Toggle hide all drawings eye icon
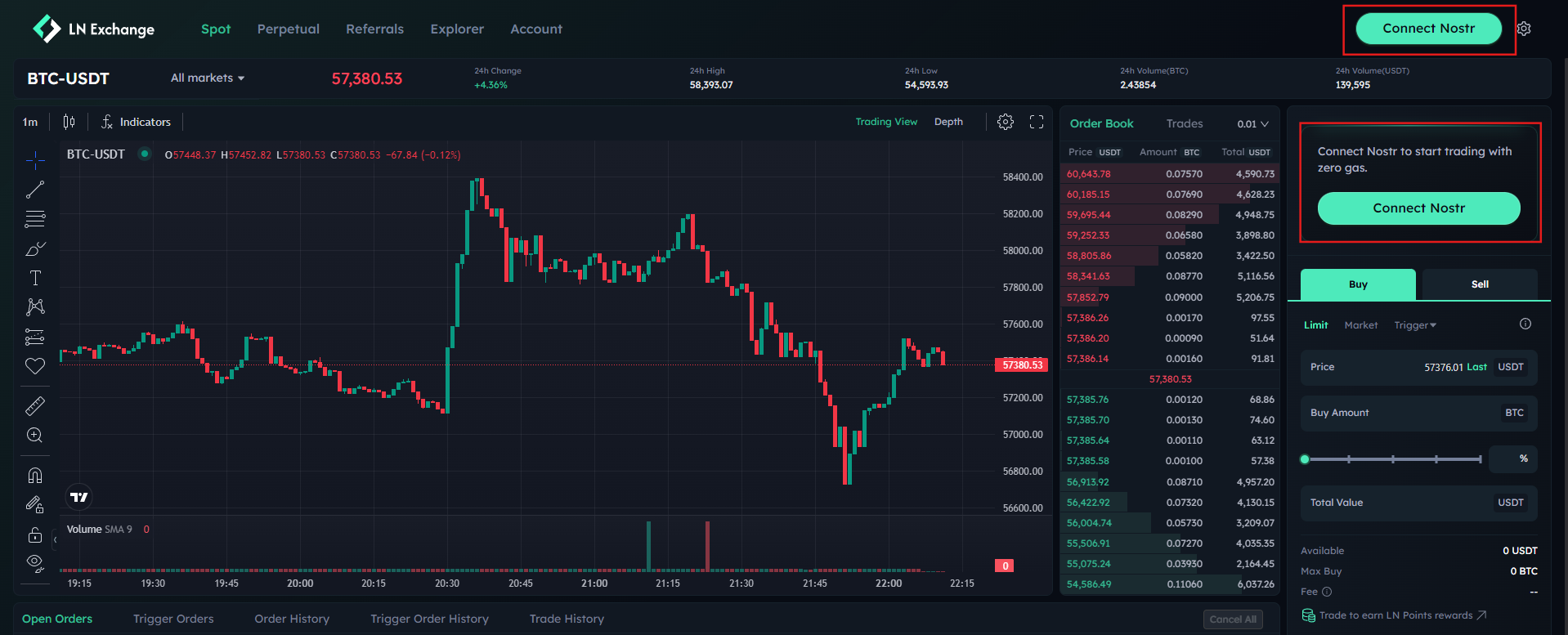This screenshot has width=1568, height=635. coord(35,562)
